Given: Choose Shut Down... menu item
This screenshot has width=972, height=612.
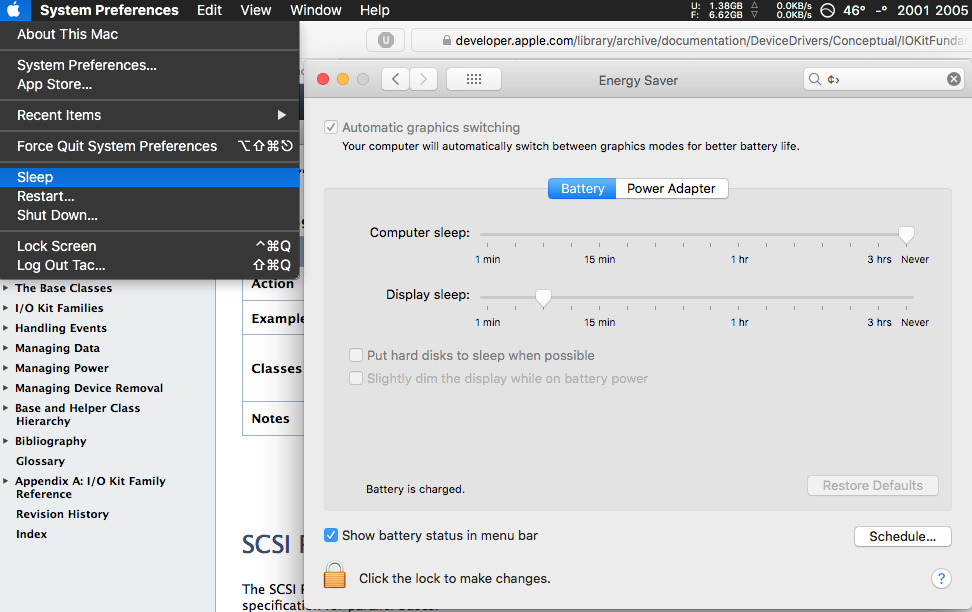Looking at the screenshot, I should pyautogui.click(x=149, y=215).
